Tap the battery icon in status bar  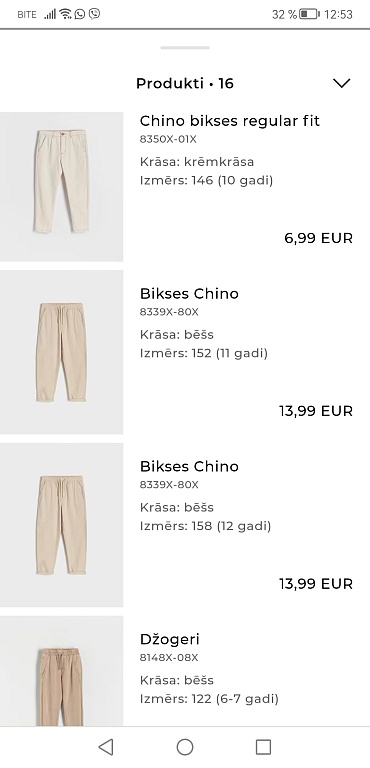coord(309,14)
